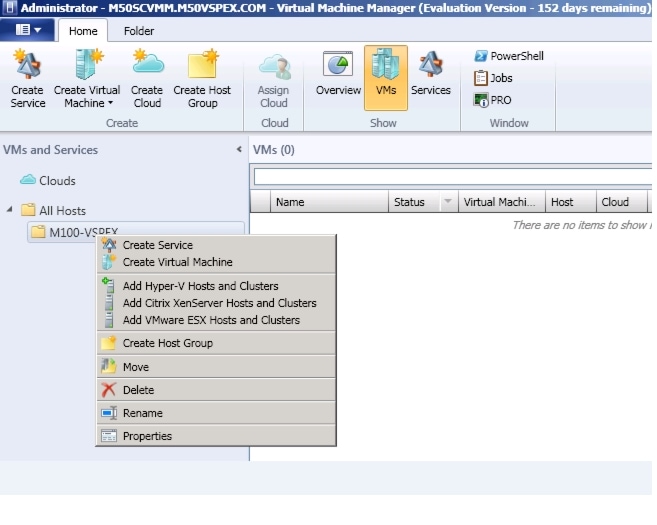Screen dimensions: 657x525
Task: Choose Add VMware ESX Hosts and Clusters
Action: coord(216,320)
